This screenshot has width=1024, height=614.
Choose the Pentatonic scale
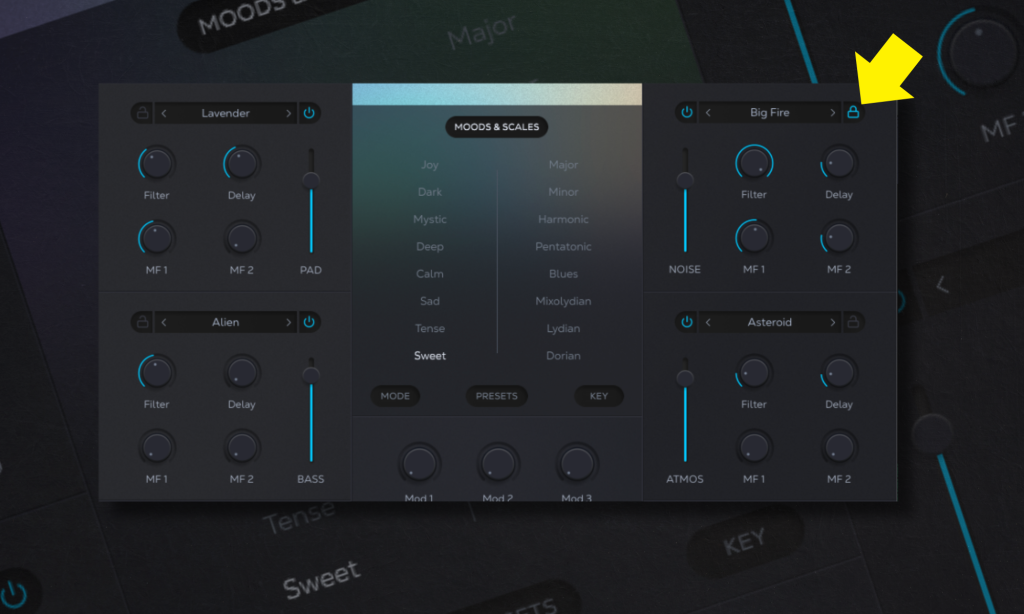563,247
